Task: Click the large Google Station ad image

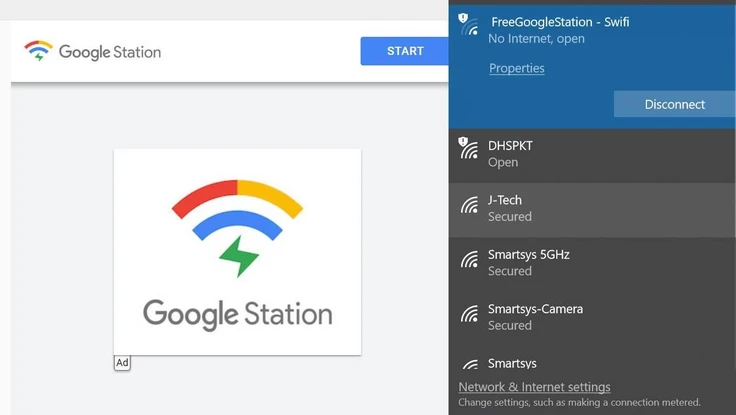Action: coord(238,252)
